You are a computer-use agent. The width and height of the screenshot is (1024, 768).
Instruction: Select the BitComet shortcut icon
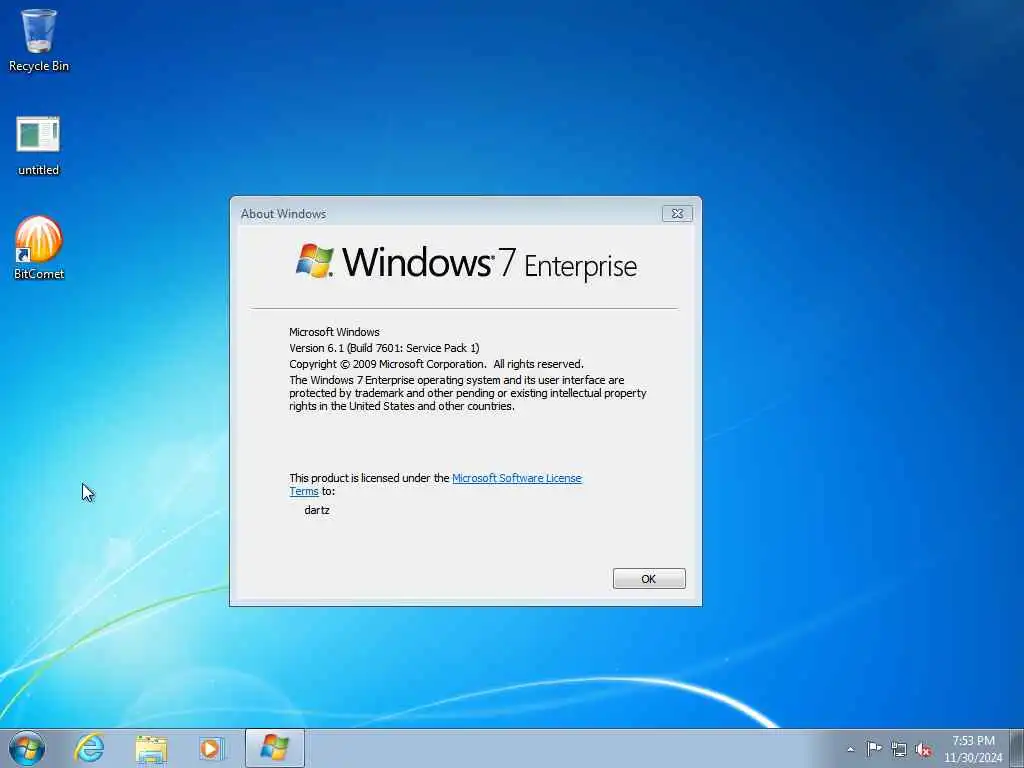click(x=39, y=248)
